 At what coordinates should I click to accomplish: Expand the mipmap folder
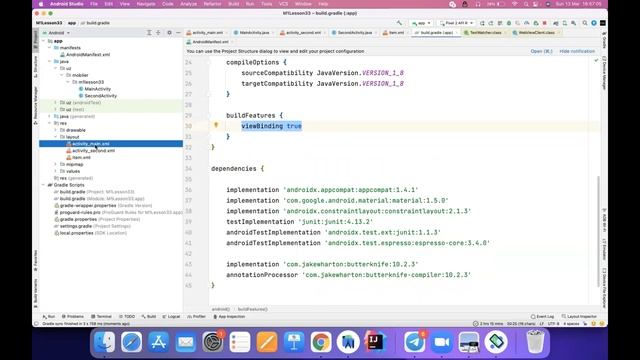[x=56, y=164]
